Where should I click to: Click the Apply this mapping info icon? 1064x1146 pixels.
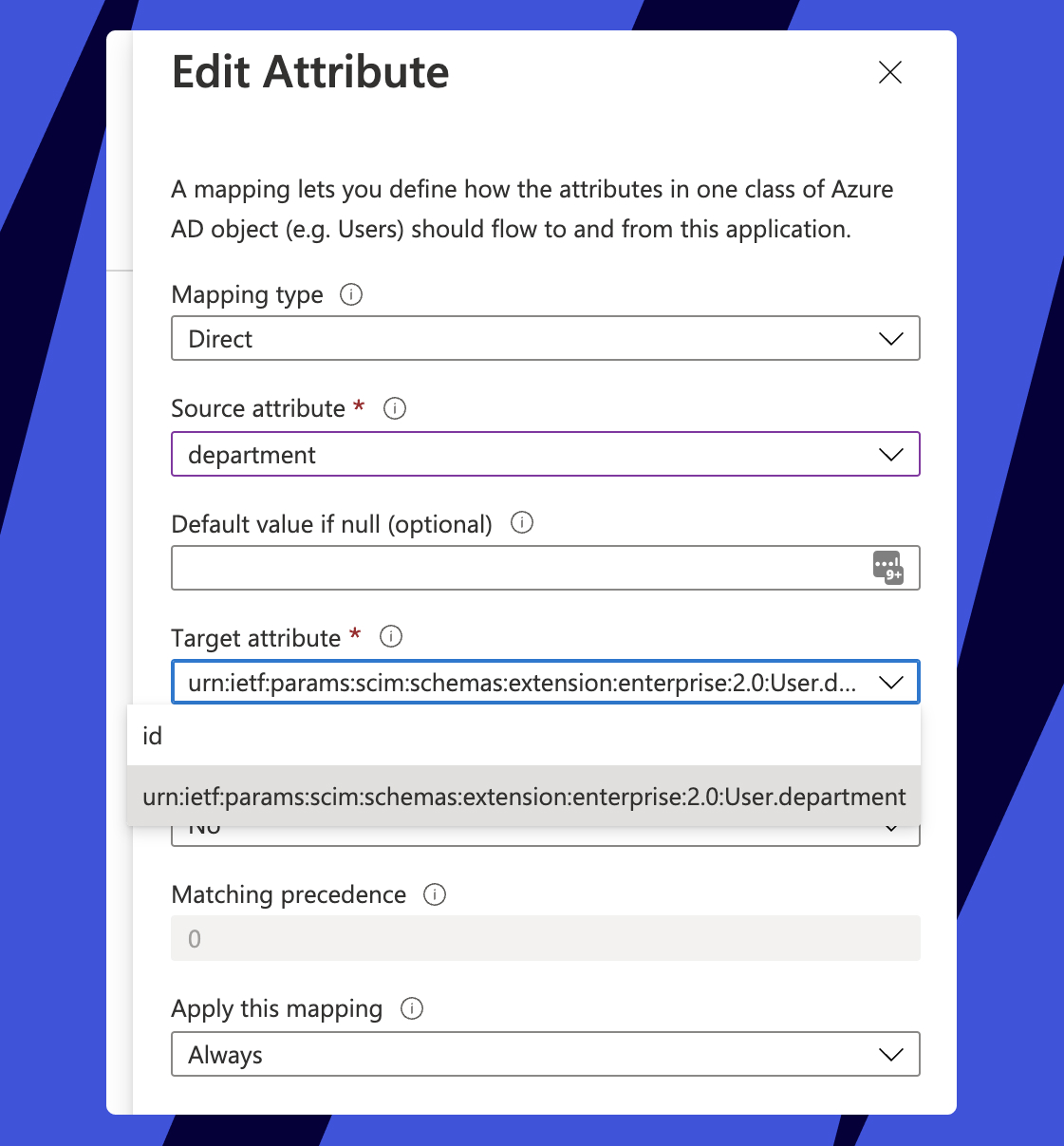(412, 1008)
